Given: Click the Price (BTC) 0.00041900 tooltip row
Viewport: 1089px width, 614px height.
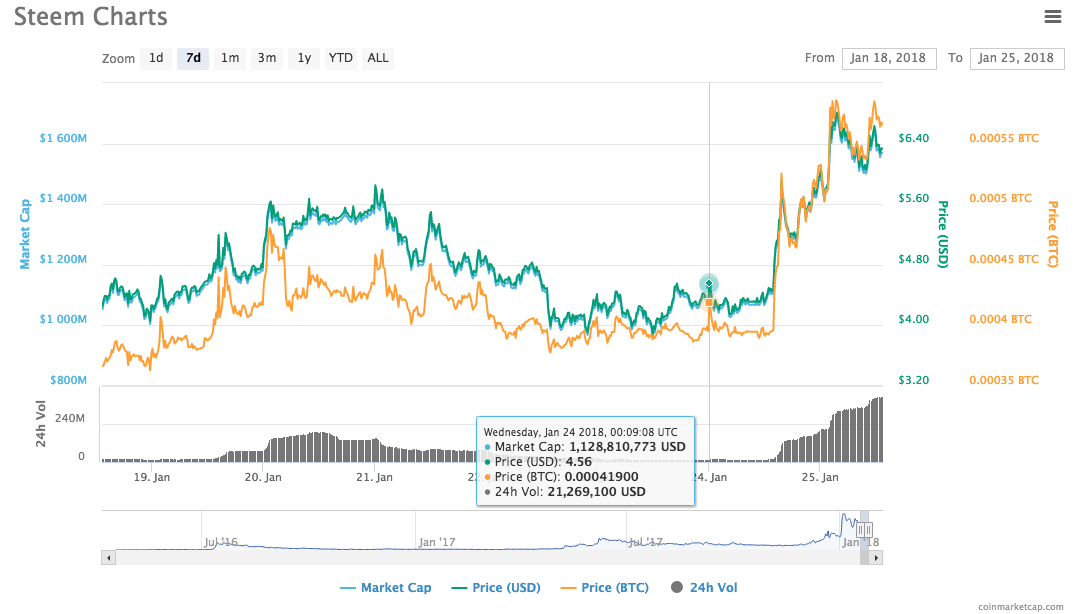Looking at the screenshot, I should [561, 476].
